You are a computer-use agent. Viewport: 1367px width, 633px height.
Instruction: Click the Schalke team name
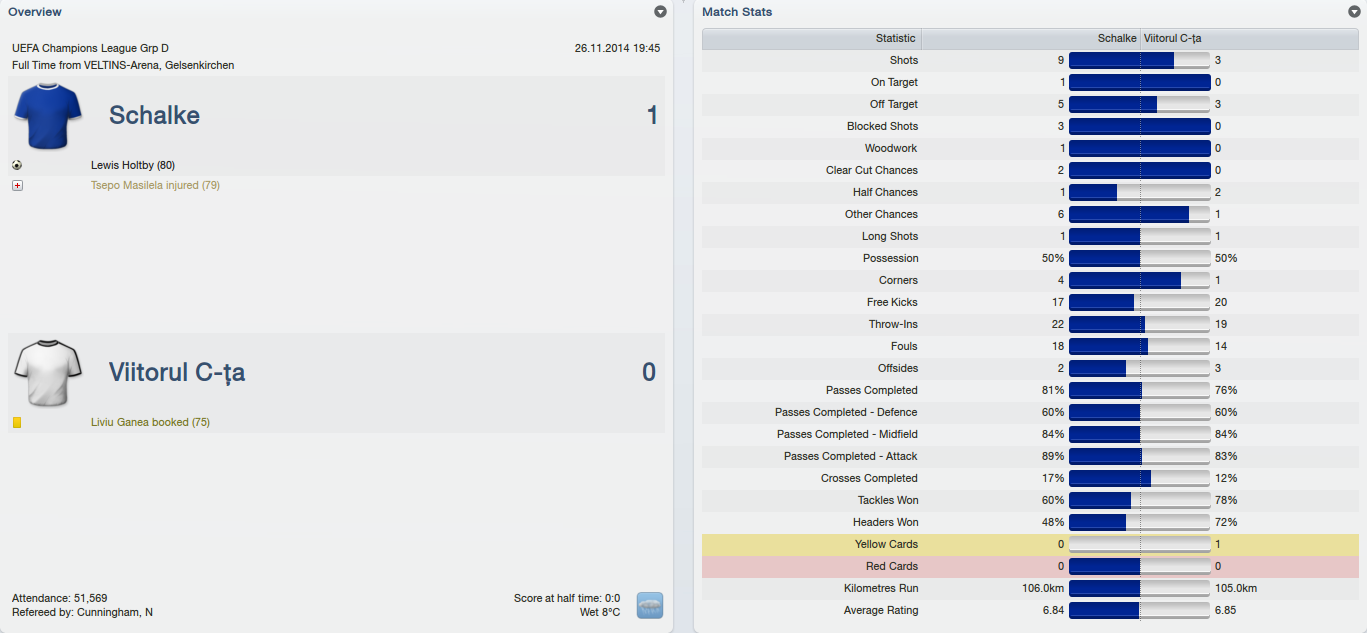coord(154,115)
